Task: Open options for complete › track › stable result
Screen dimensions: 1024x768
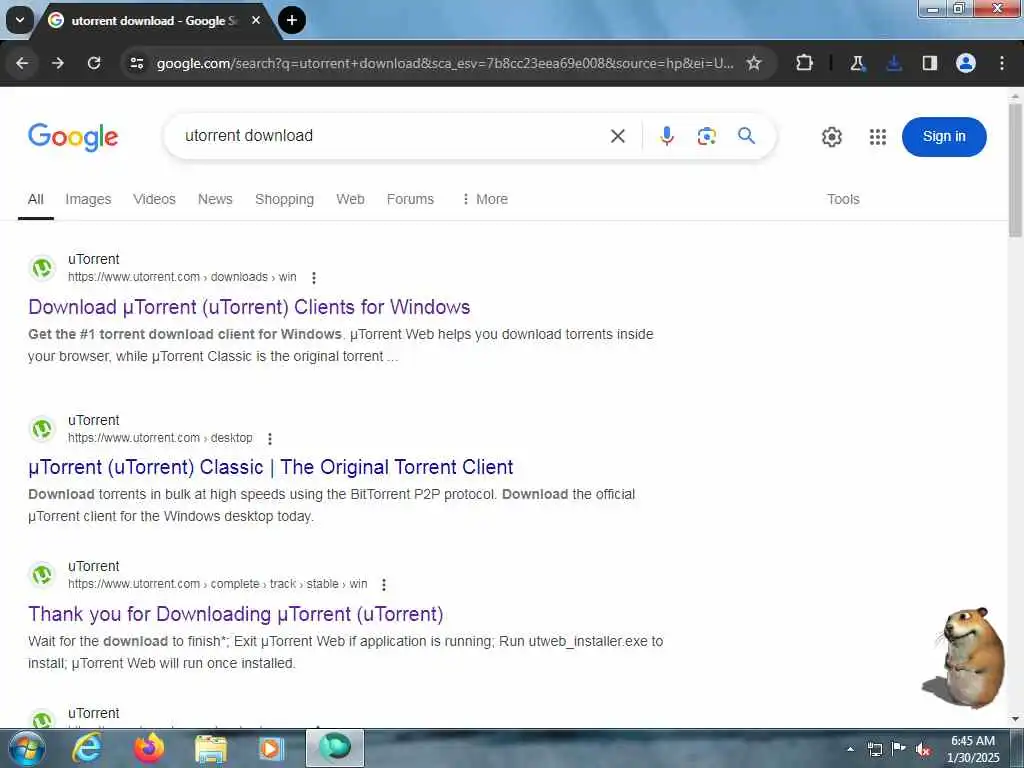Action: (x=384, y=584)
